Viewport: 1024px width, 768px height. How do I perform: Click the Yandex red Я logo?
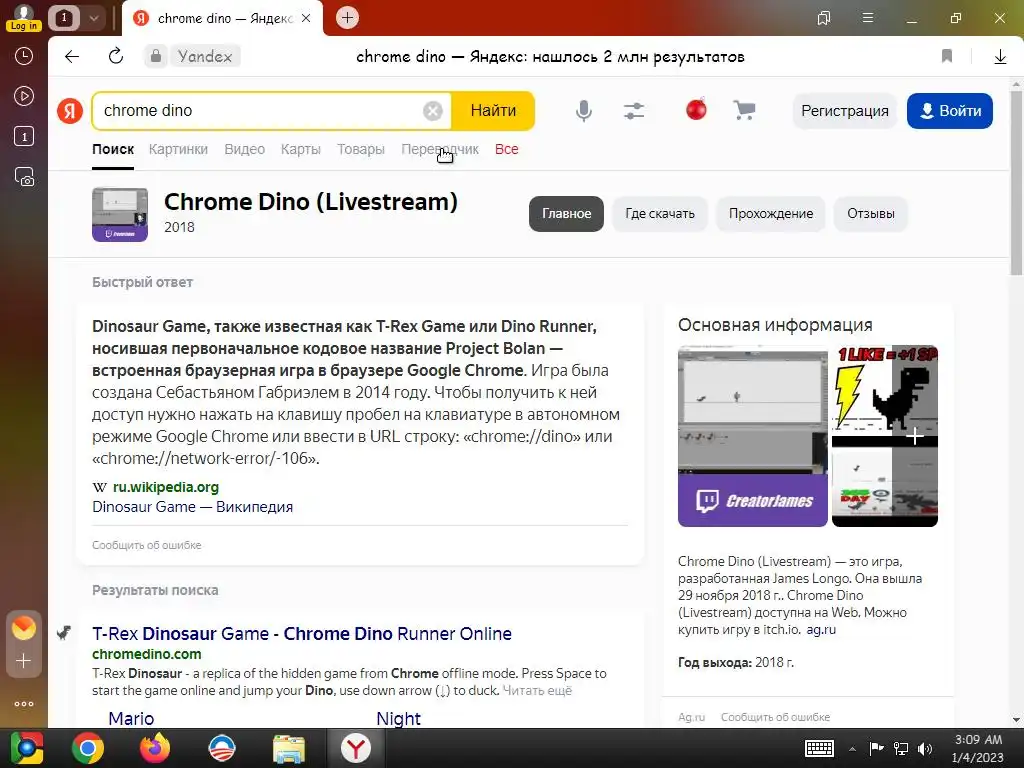[70, 111]
